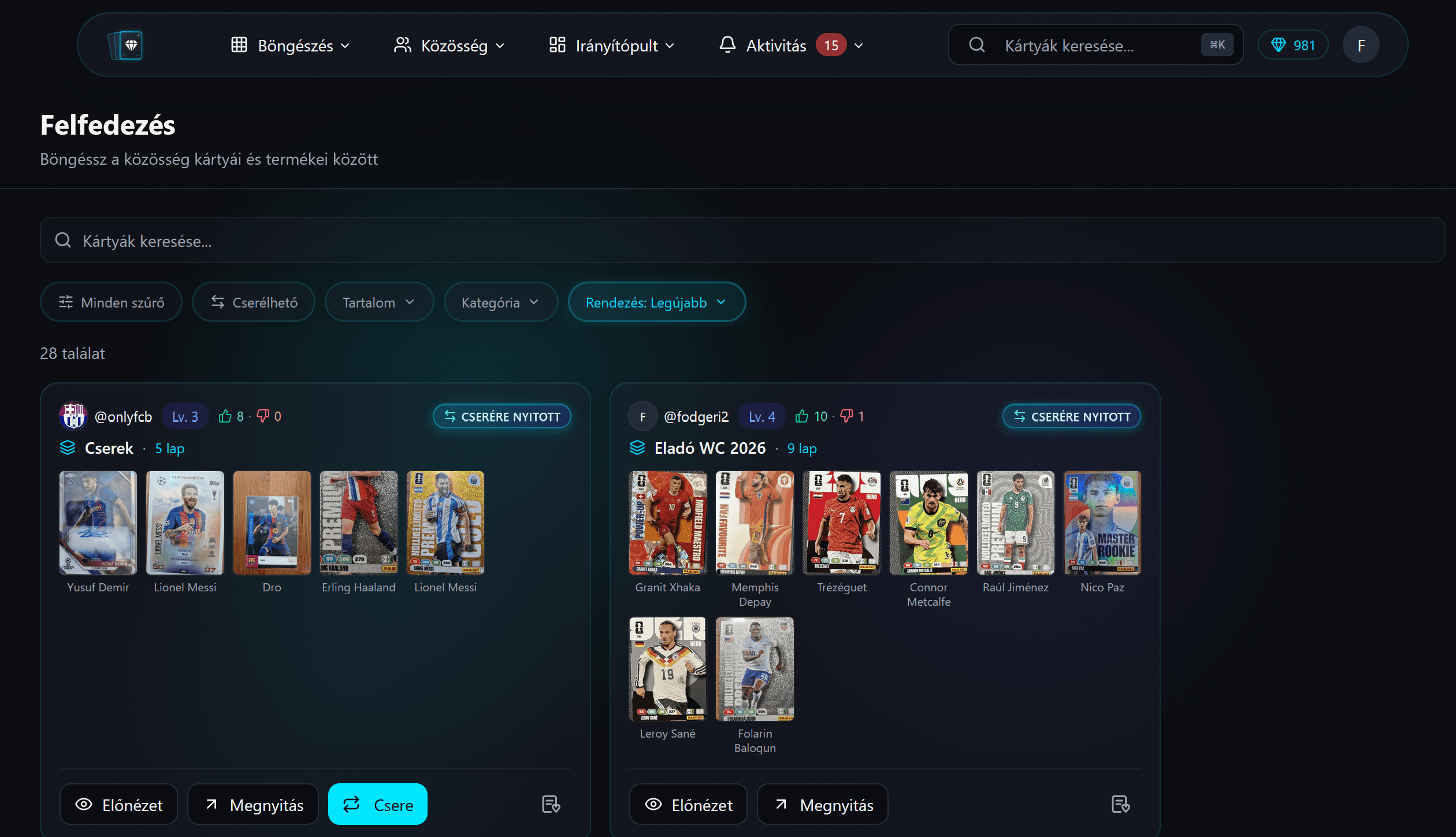The height and width of the screenshot is (837, 1456).
Task: Open the Cserek collection title
Action: 109,448
